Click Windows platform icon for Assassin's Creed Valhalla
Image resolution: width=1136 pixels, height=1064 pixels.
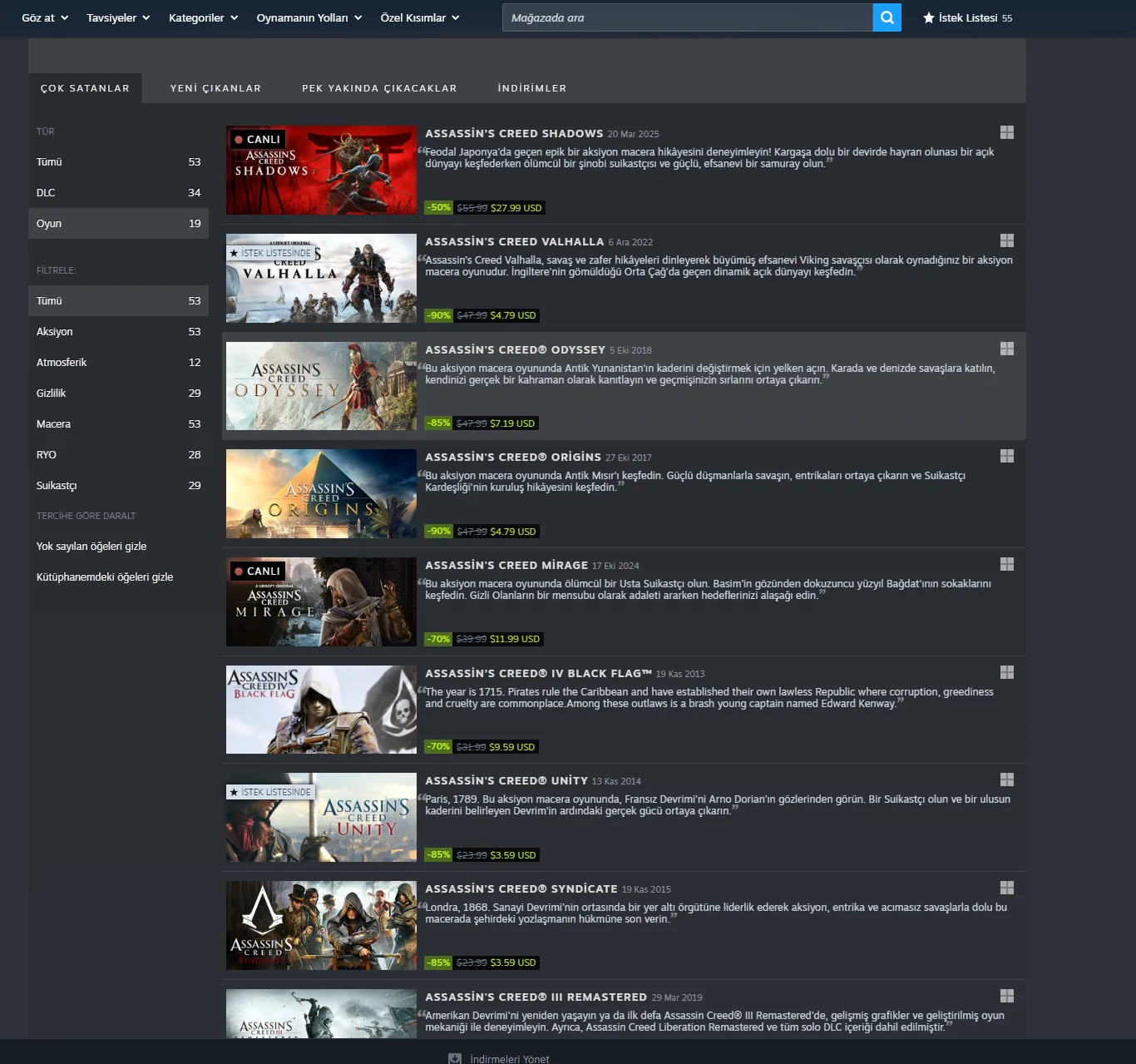click(1007, 240)
